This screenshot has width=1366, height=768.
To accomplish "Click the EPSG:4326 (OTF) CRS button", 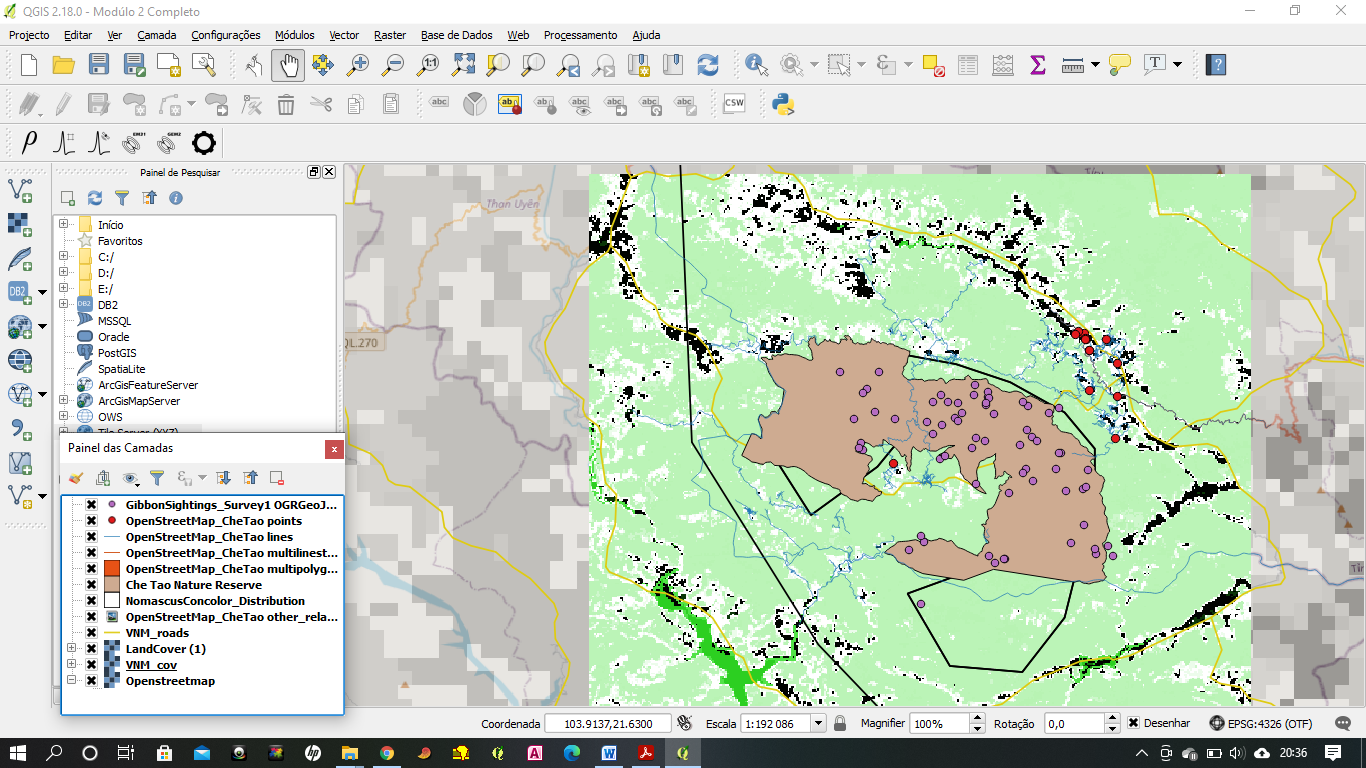I will [1260, 723].
